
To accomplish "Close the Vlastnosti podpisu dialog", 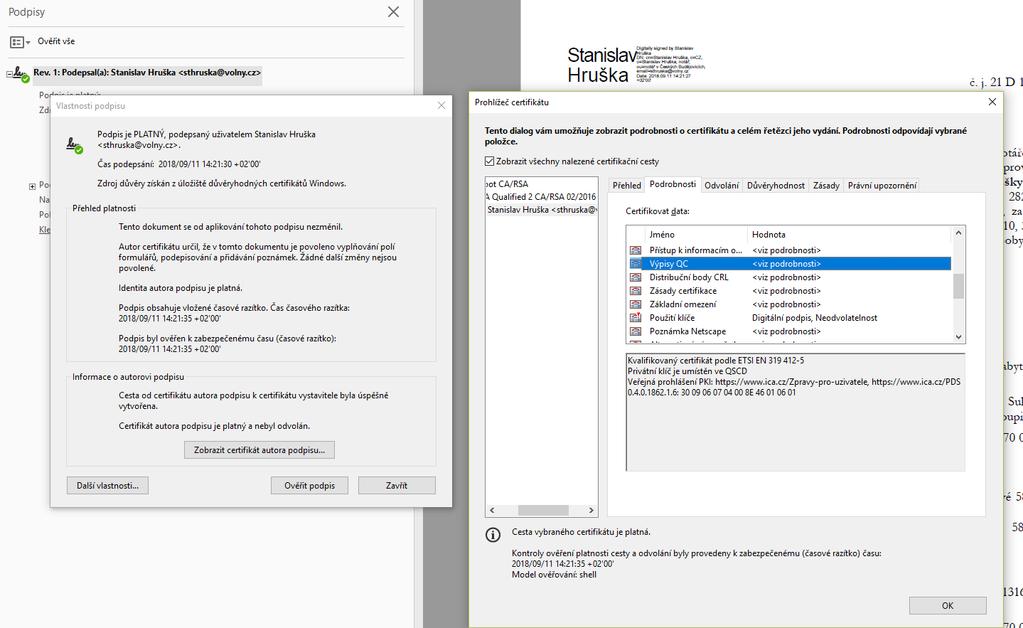I will (442, 105).
